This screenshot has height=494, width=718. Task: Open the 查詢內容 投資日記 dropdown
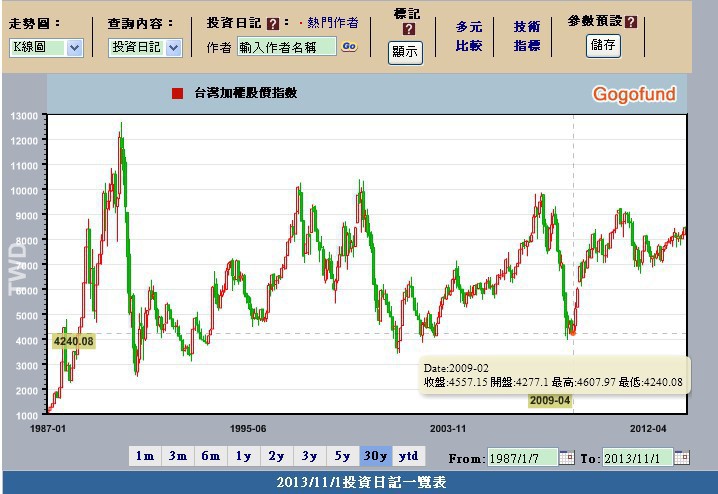coord(145,48)
